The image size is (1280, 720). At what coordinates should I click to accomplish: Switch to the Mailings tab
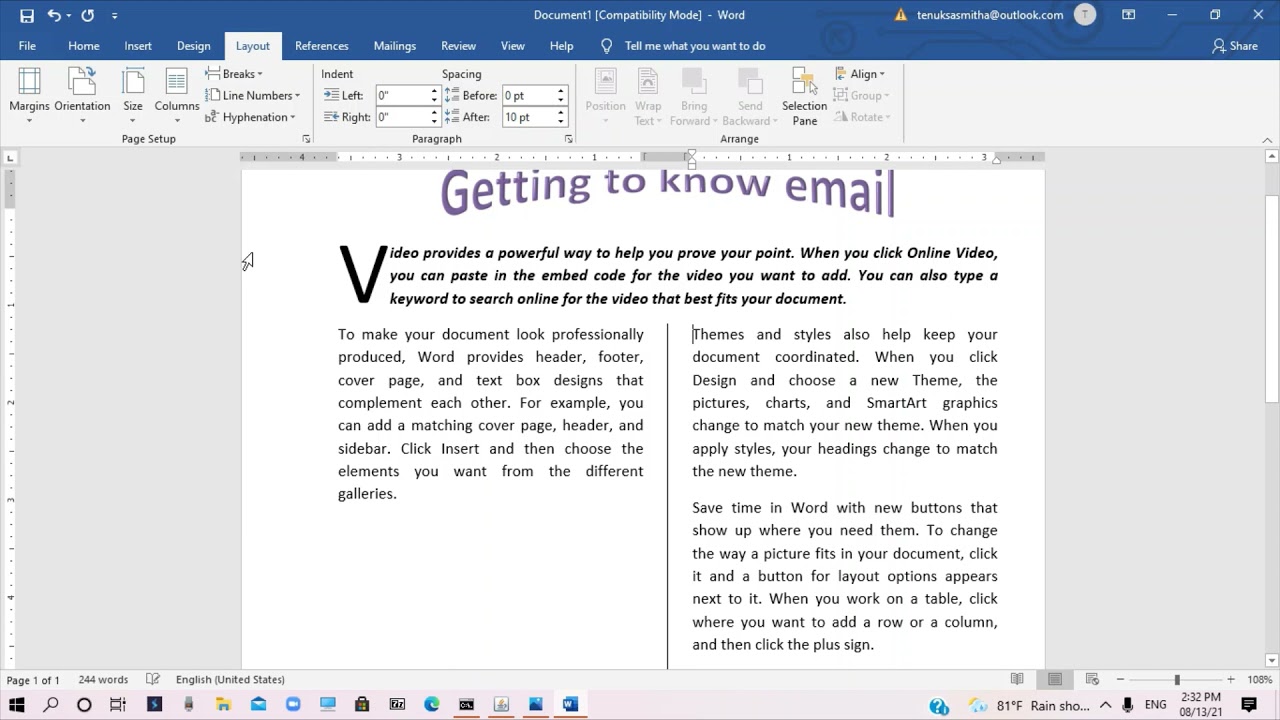coord(395,46)
